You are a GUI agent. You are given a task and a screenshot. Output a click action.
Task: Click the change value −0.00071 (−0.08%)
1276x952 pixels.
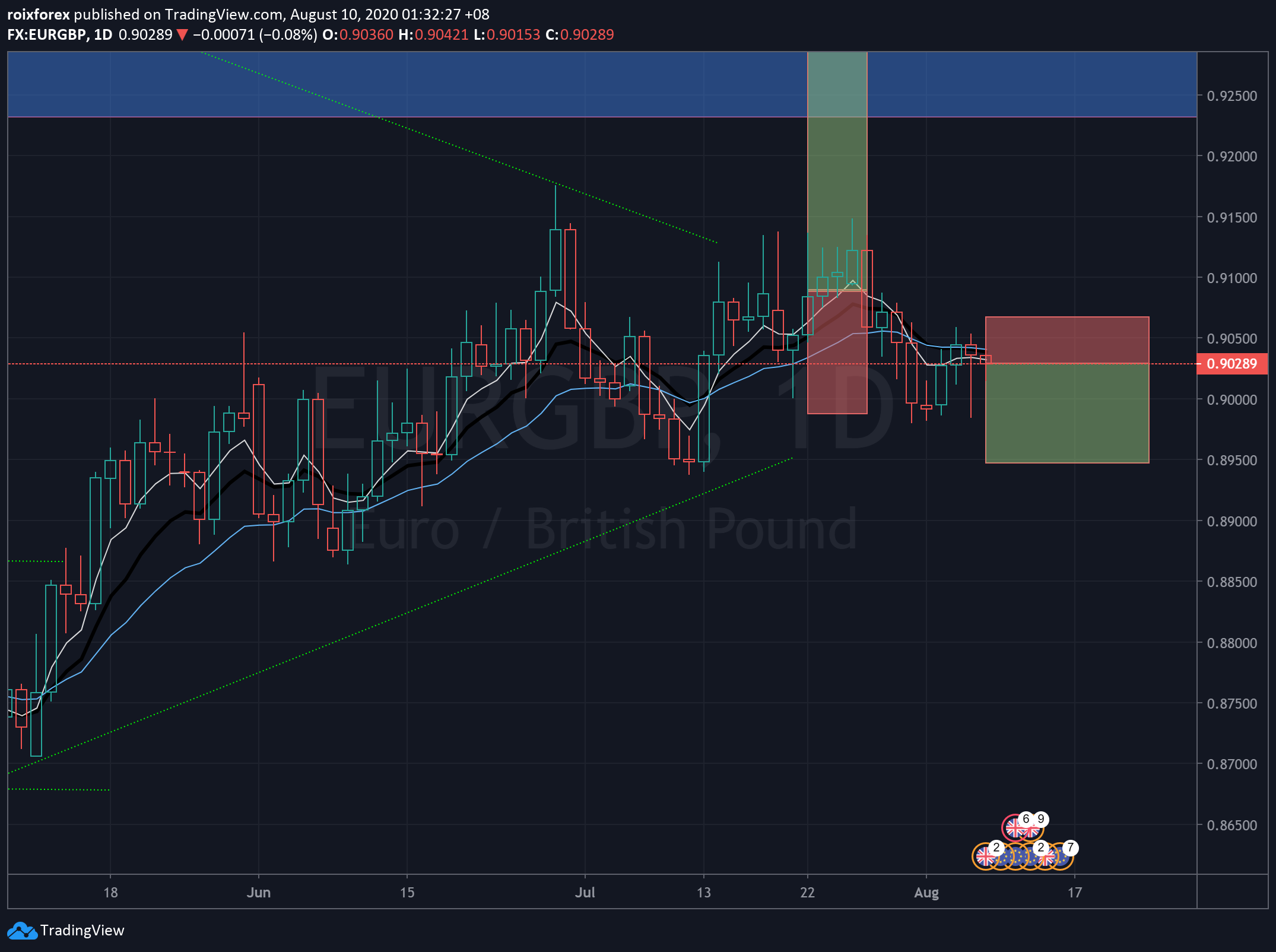point(255,34)
